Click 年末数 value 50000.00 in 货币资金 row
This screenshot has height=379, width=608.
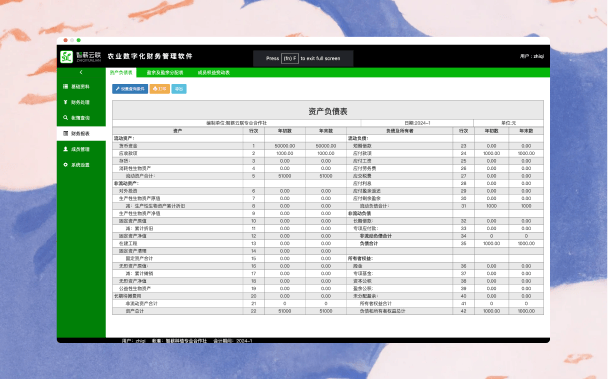tap(326, 146)
